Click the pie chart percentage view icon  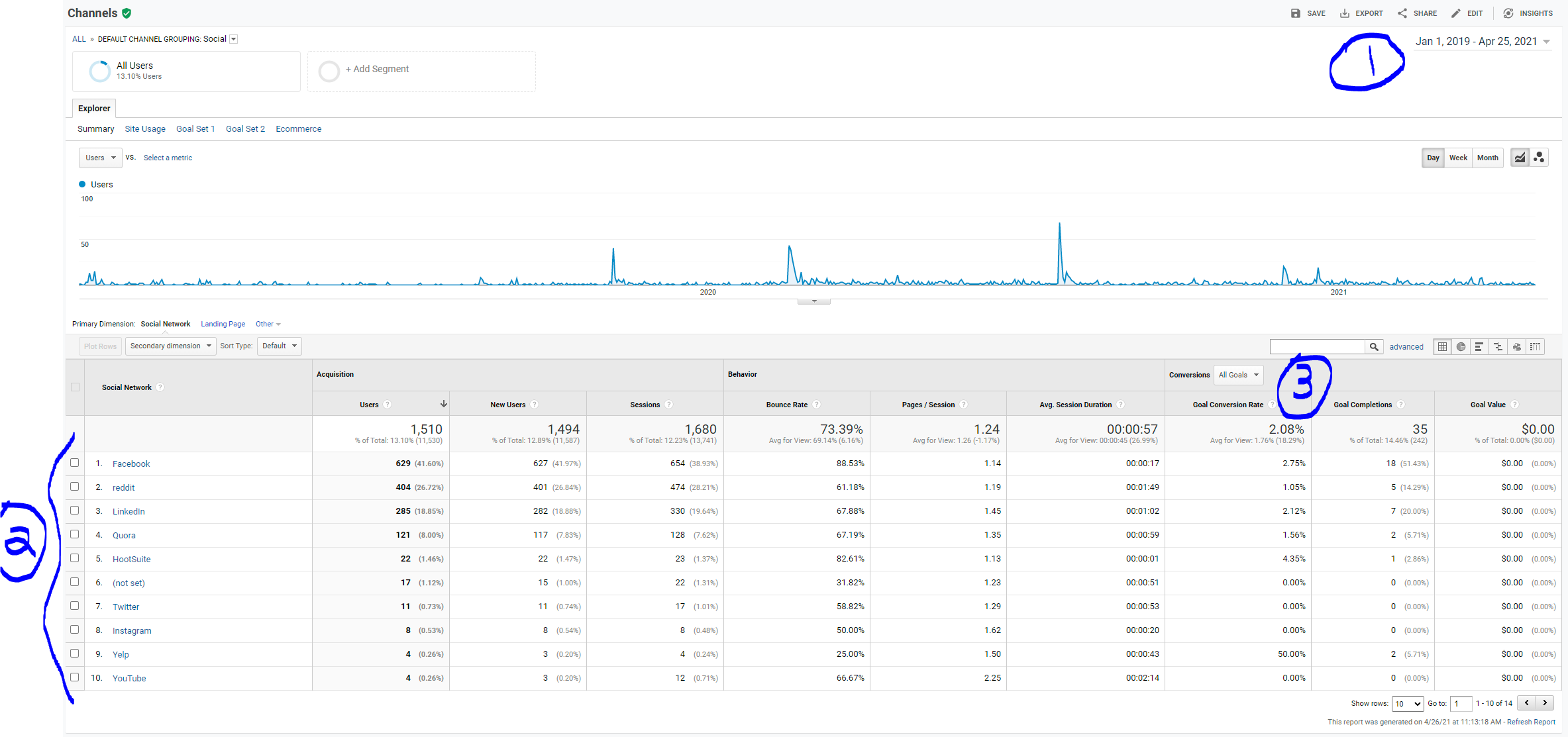click(1461, 346)
